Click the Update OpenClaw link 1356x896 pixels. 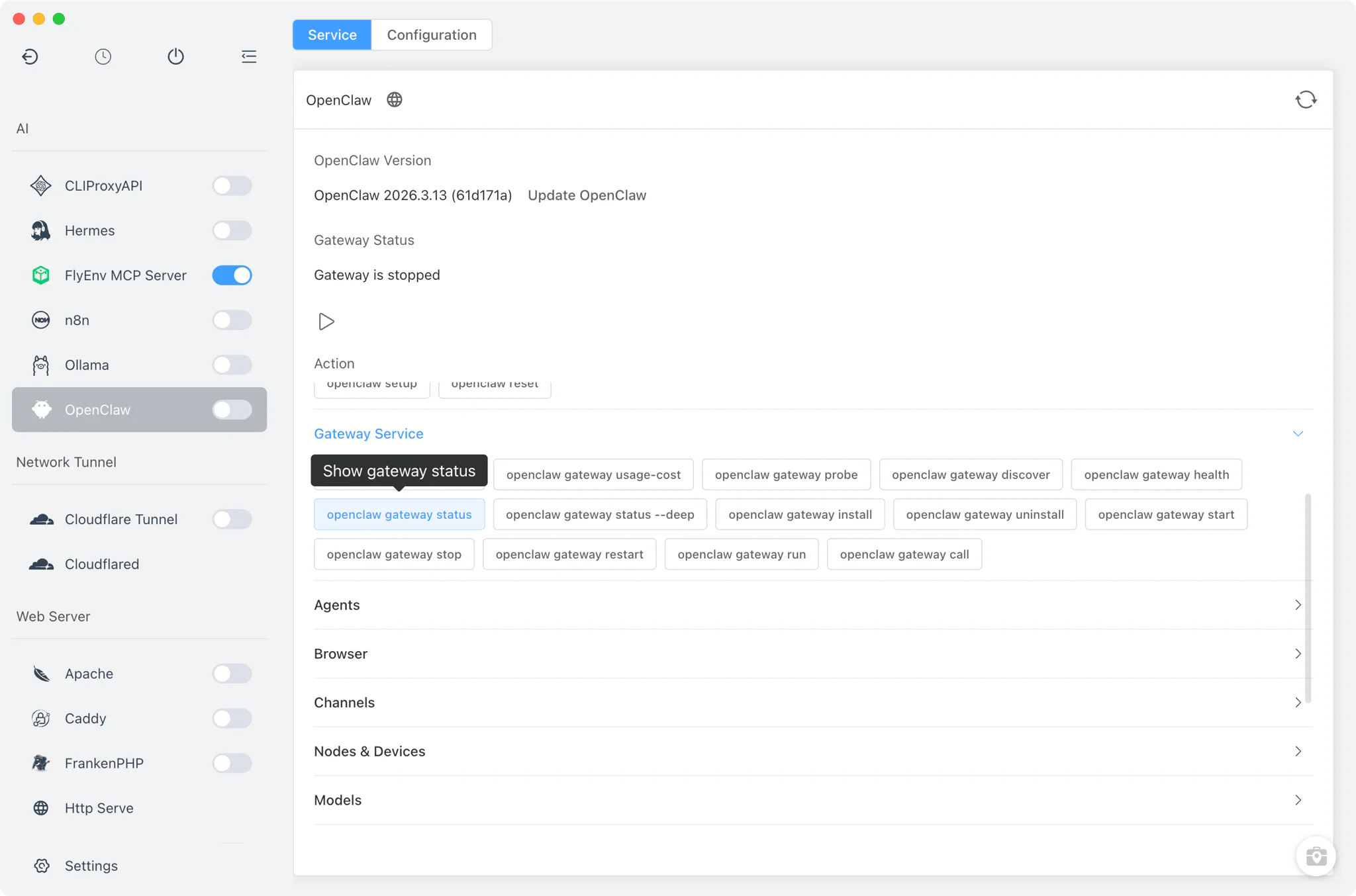point(587,195)
